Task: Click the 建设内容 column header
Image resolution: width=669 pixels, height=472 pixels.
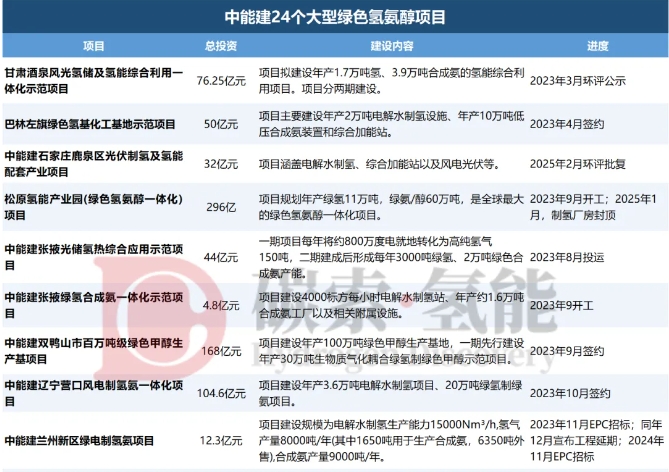Action: [391, 46]
